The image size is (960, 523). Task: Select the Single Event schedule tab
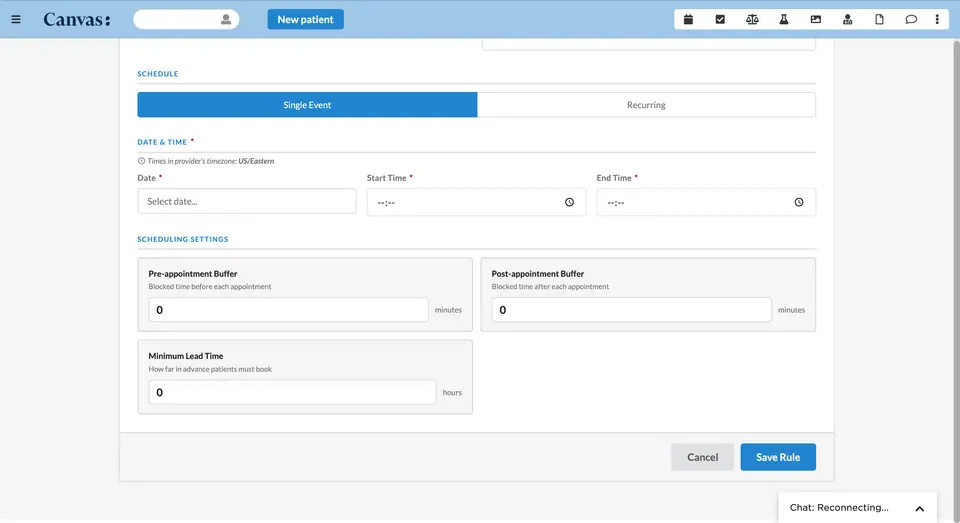(307, 105)
